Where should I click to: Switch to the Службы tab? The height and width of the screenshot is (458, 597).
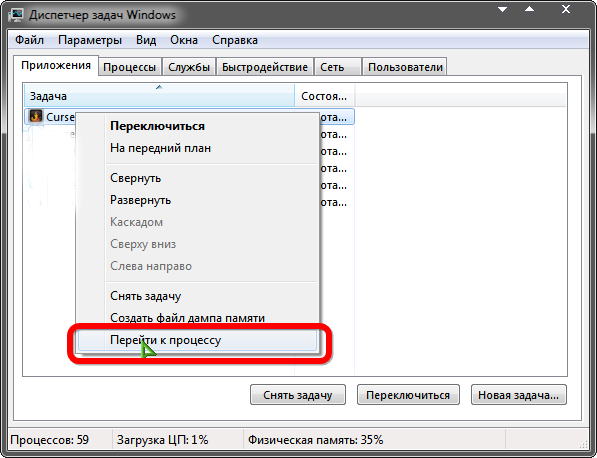coord(189,67)
